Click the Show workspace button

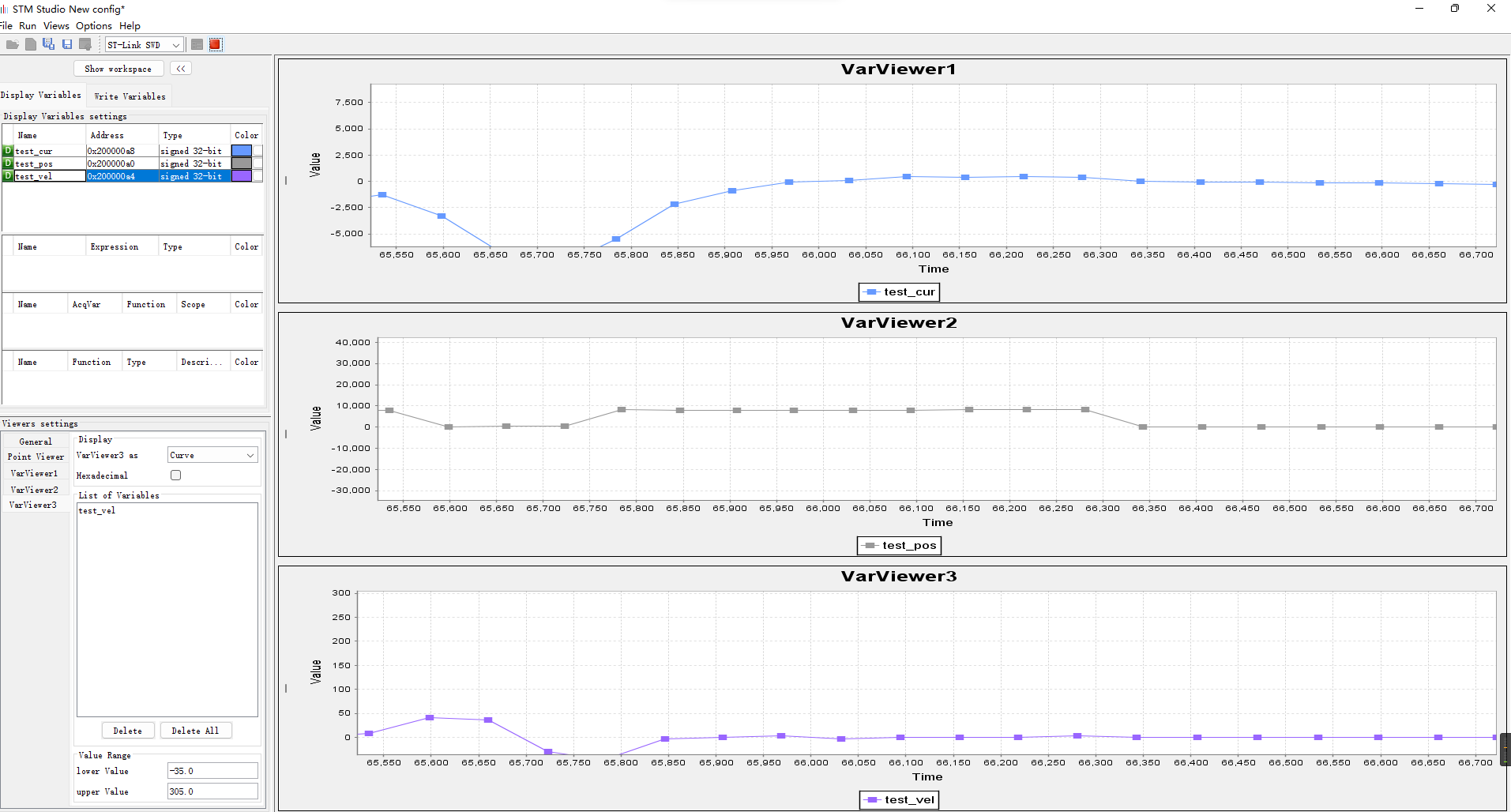point(118,69)
